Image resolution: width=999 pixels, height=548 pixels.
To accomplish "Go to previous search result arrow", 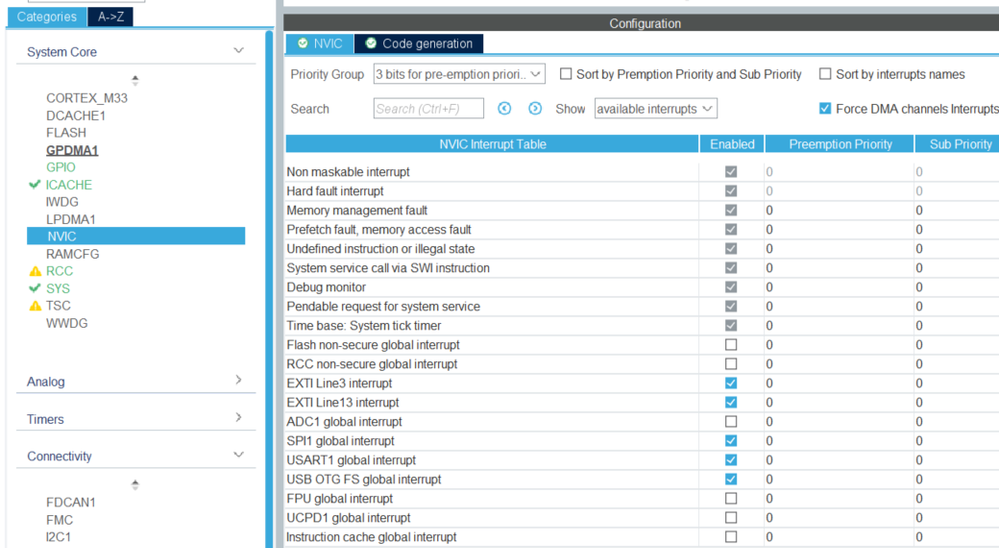I will click(504, 108).
